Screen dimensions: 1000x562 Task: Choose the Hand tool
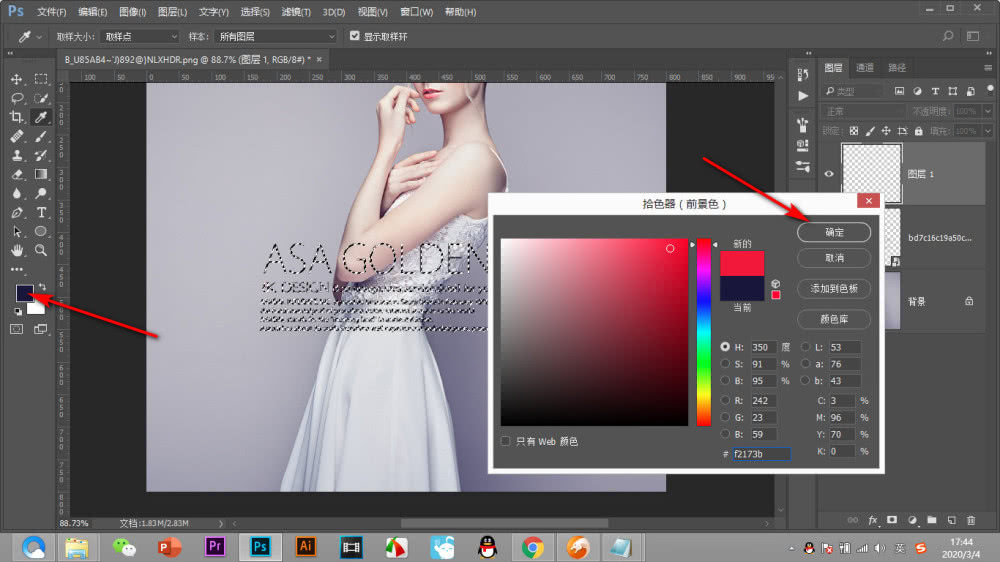(17, 250)
